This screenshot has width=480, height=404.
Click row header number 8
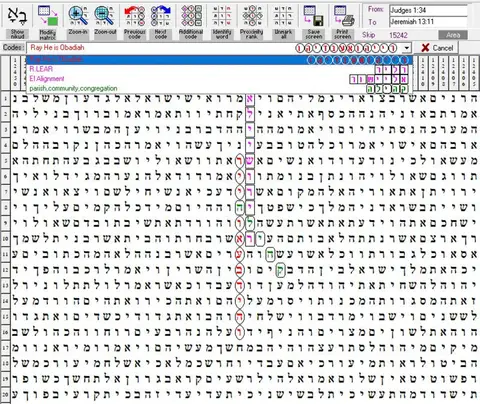point(5,207)
